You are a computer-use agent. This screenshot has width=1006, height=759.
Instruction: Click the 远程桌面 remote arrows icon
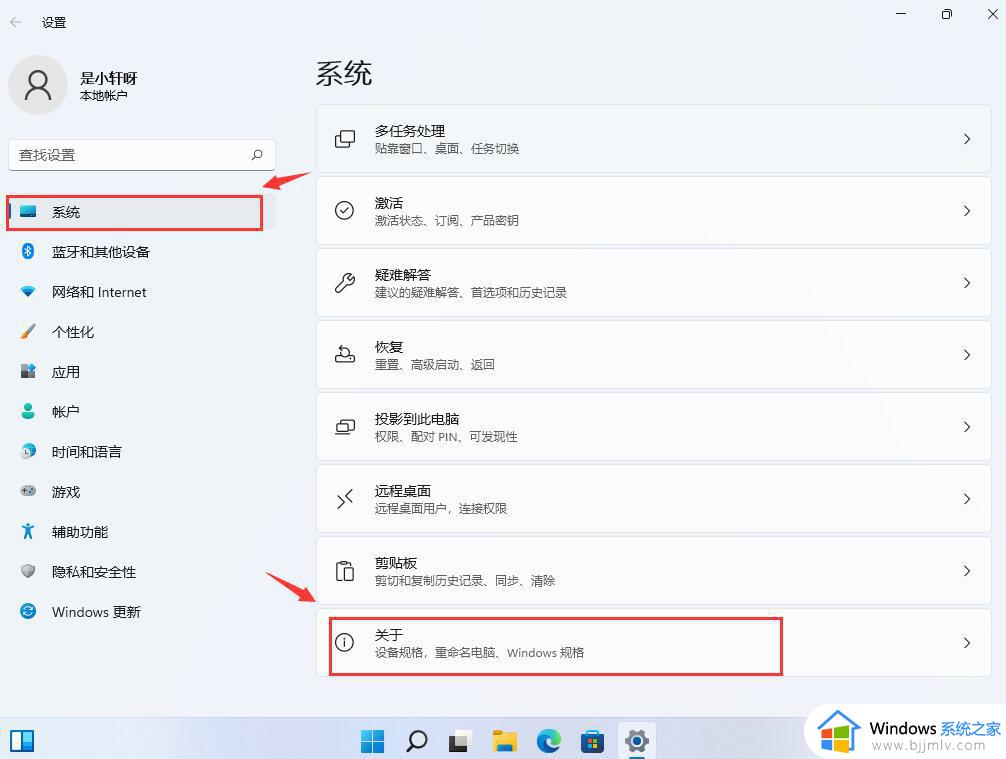click(345, 499)
